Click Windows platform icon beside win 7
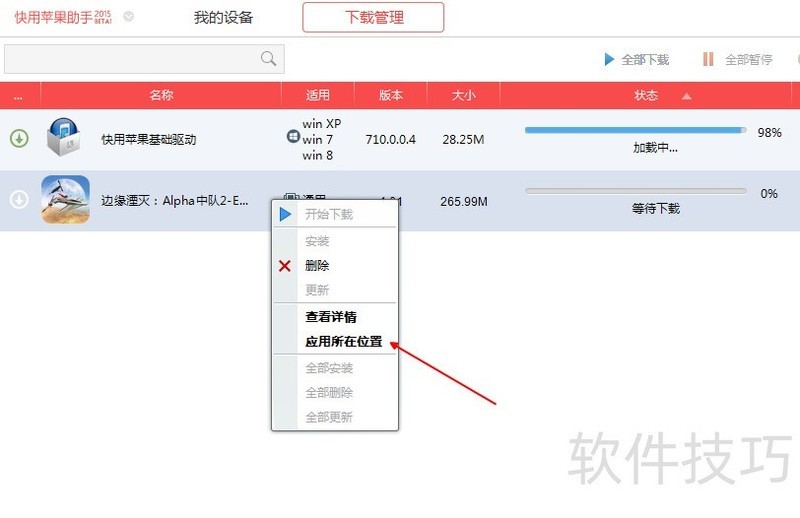The image size is (800, 518). pos(293,136)
